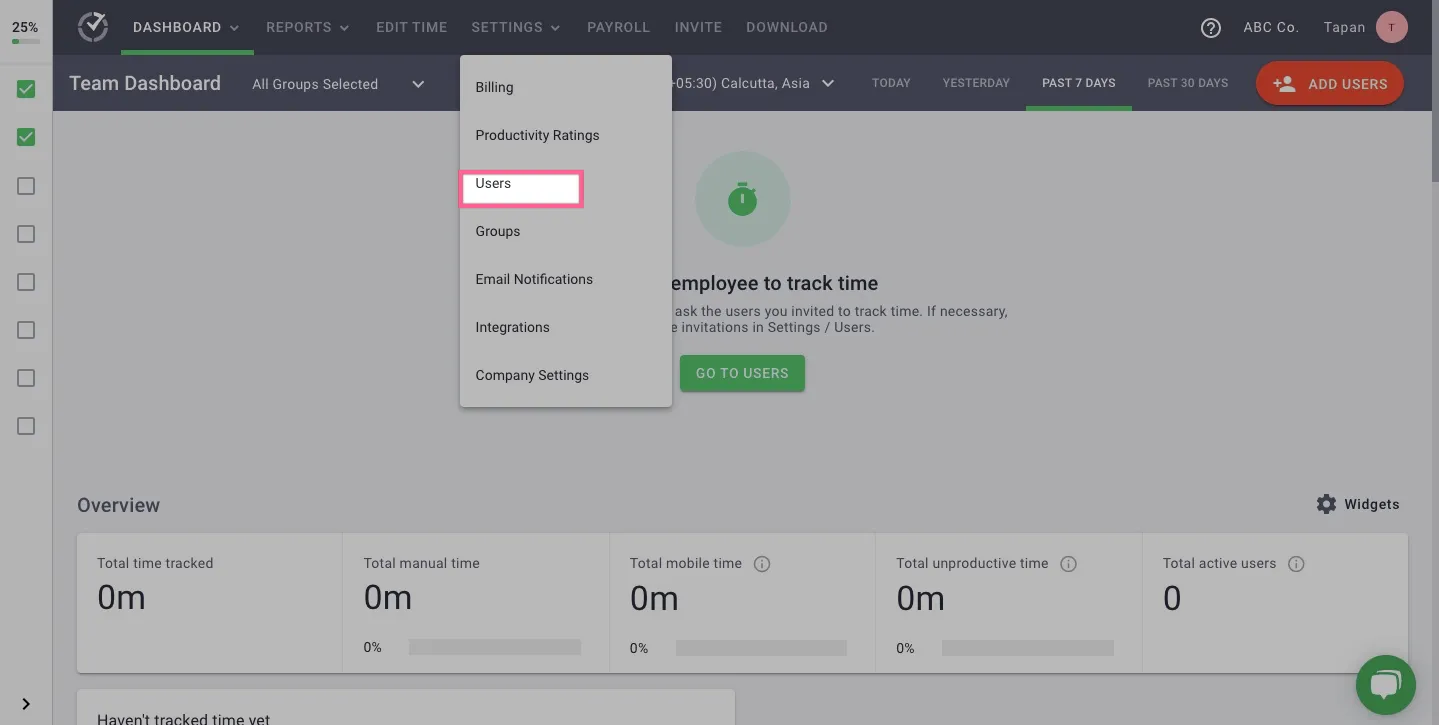Viewport: 1439px width, 725px height.
Task: Click the Add Users button
Action: (1330, 84)
